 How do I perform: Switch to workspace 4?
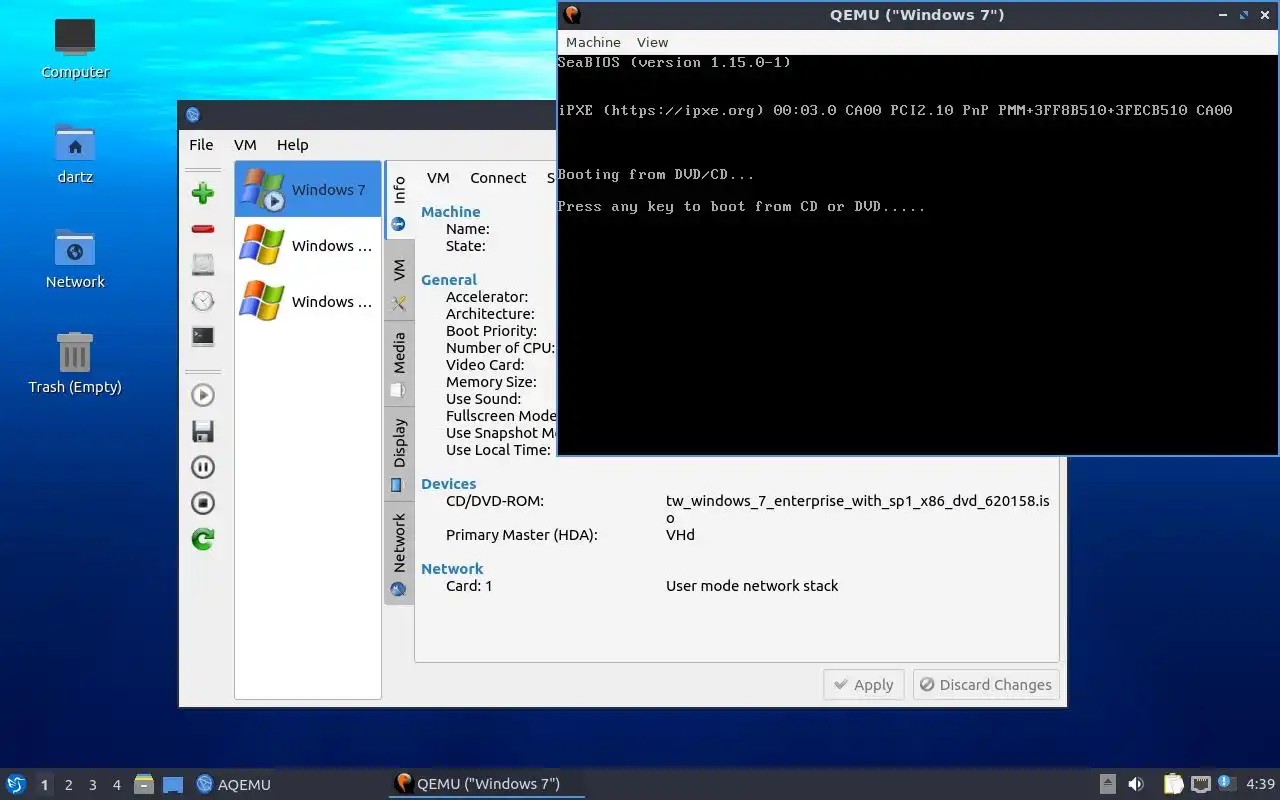[x=117, y=785]
